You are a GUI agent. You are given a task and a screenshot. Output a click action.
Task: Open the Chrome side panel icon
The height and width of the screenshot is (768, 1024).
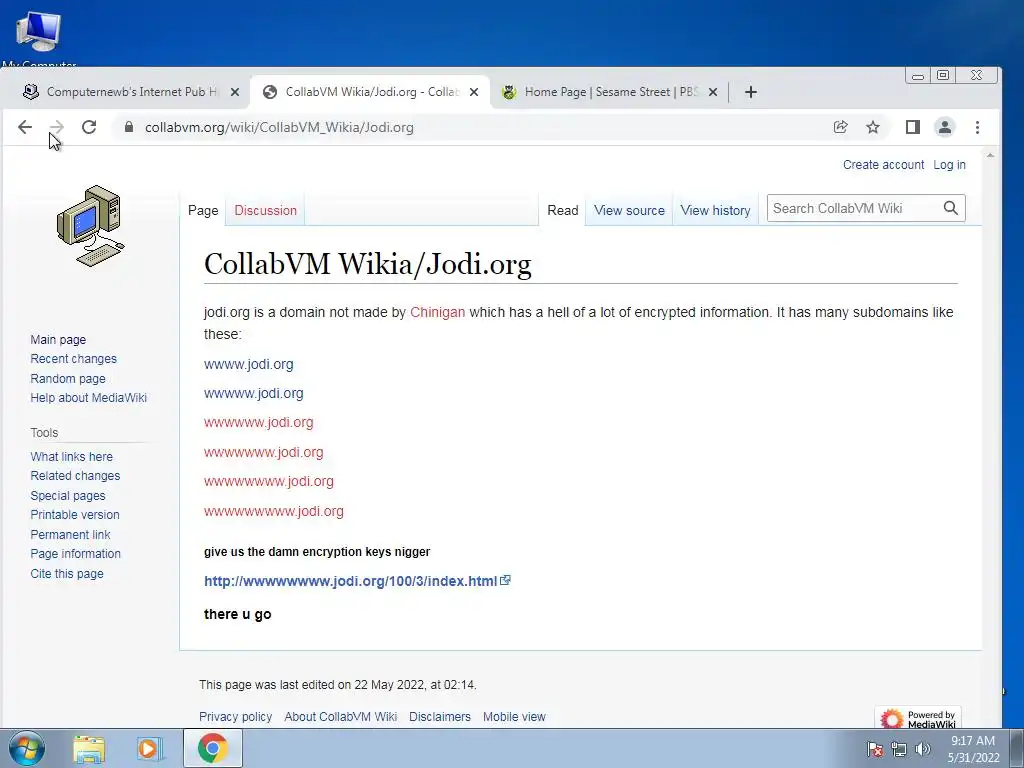[912, 127]
